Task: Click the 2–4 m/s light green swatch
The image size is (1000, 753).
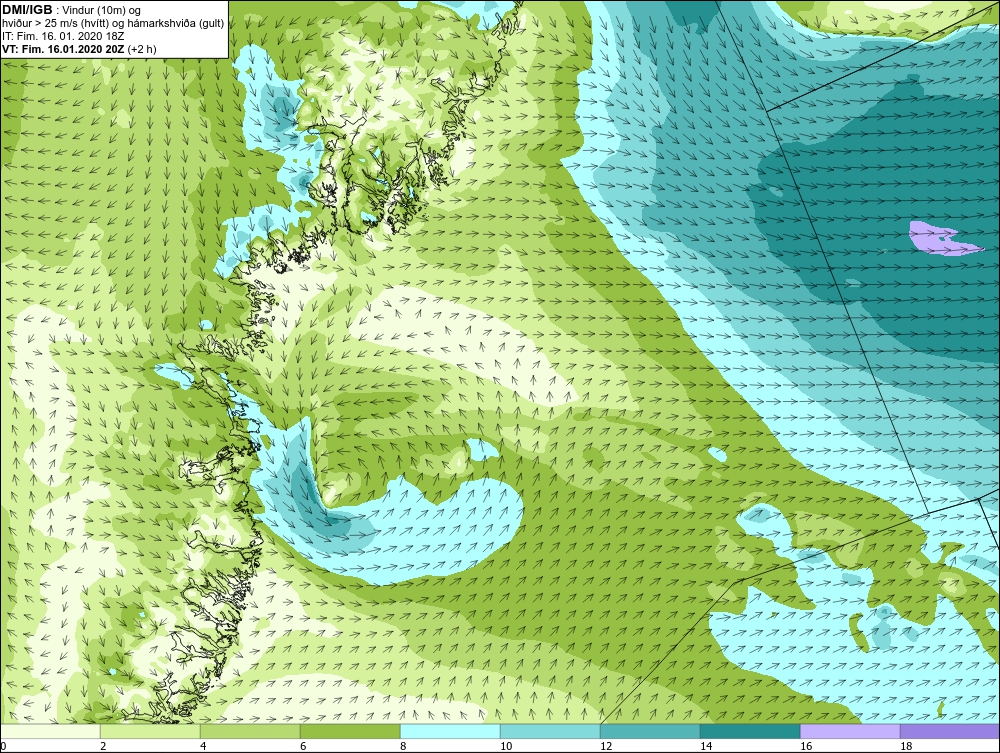Action: (x=150, y=731)
